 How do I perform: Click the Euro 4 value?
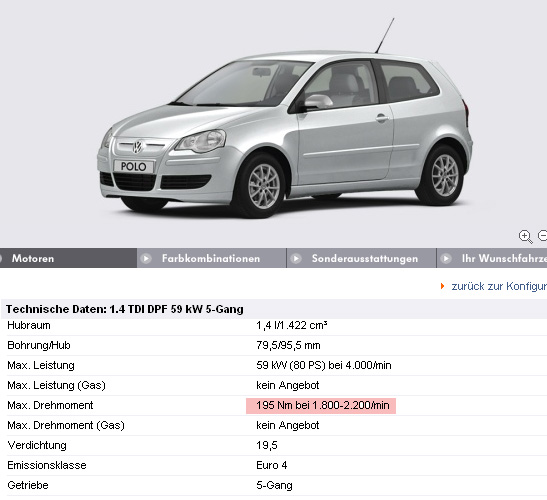(271, 465)
